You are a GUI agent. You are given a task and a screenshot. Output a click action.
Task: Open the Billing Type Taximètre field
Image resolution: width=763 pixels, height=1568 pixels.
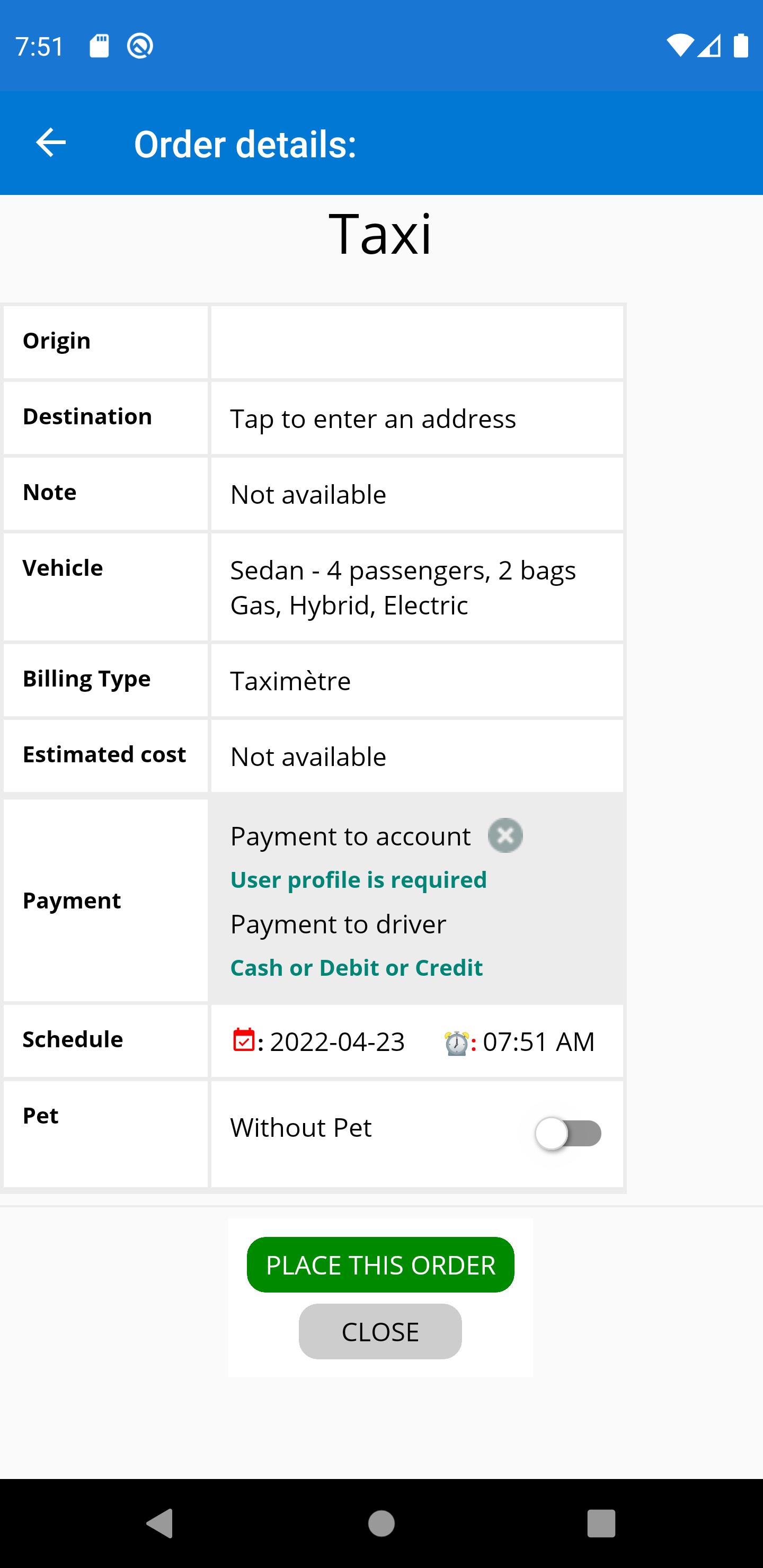417,681
